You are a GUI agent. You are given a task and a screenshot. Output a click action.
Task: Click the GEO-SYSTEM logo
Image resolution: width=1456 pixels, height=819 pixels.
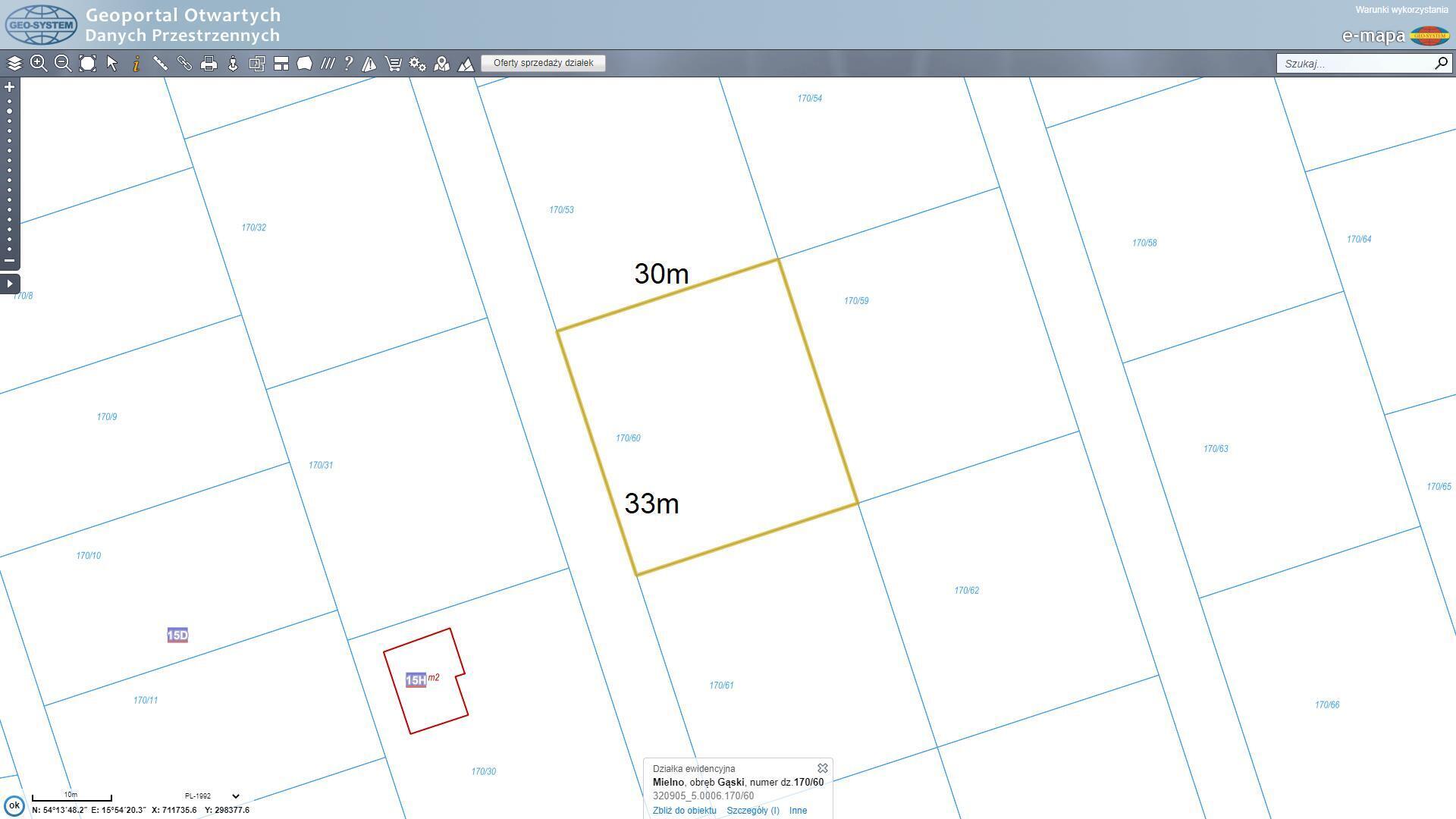tap(41, 25)
